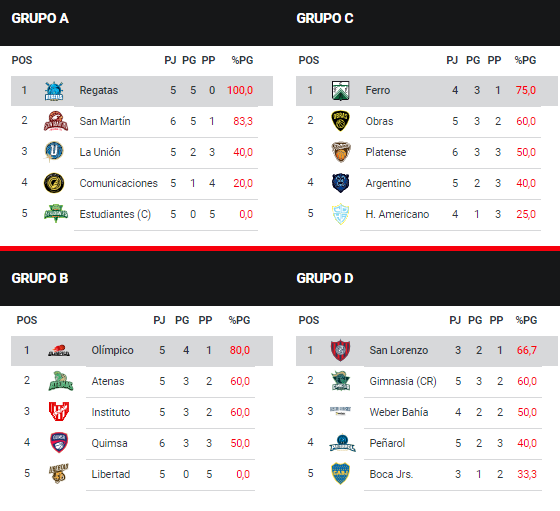This screenshot has height=511, width=560.
Task: Click the Peñarol team logo
Action: pyautogui.click(x=342, y=443)
